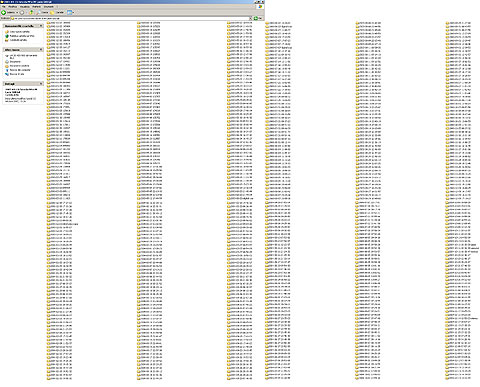Open the Visualizza menu

(x=25, y=7)
